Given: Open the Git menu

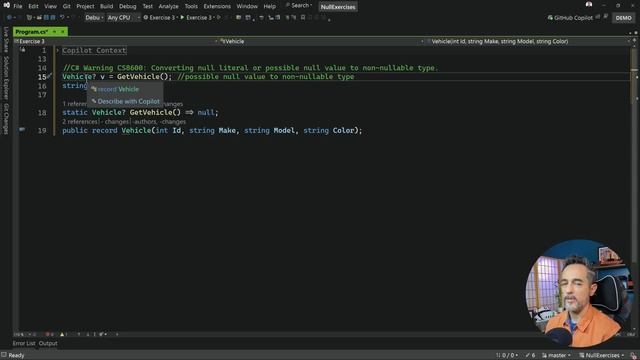Looking at the screenshot, I should (x=67, y=6).
